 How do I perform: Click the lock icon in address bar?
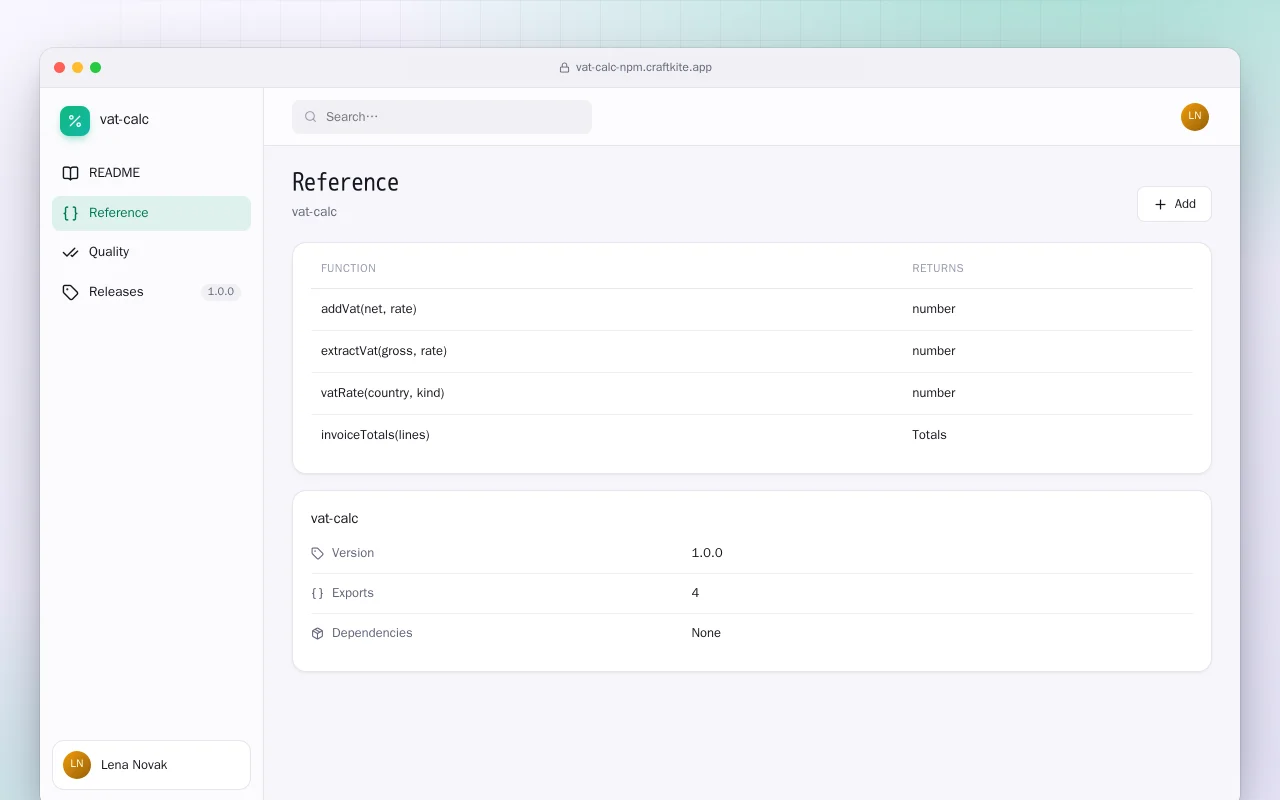(x=564, y=68)
